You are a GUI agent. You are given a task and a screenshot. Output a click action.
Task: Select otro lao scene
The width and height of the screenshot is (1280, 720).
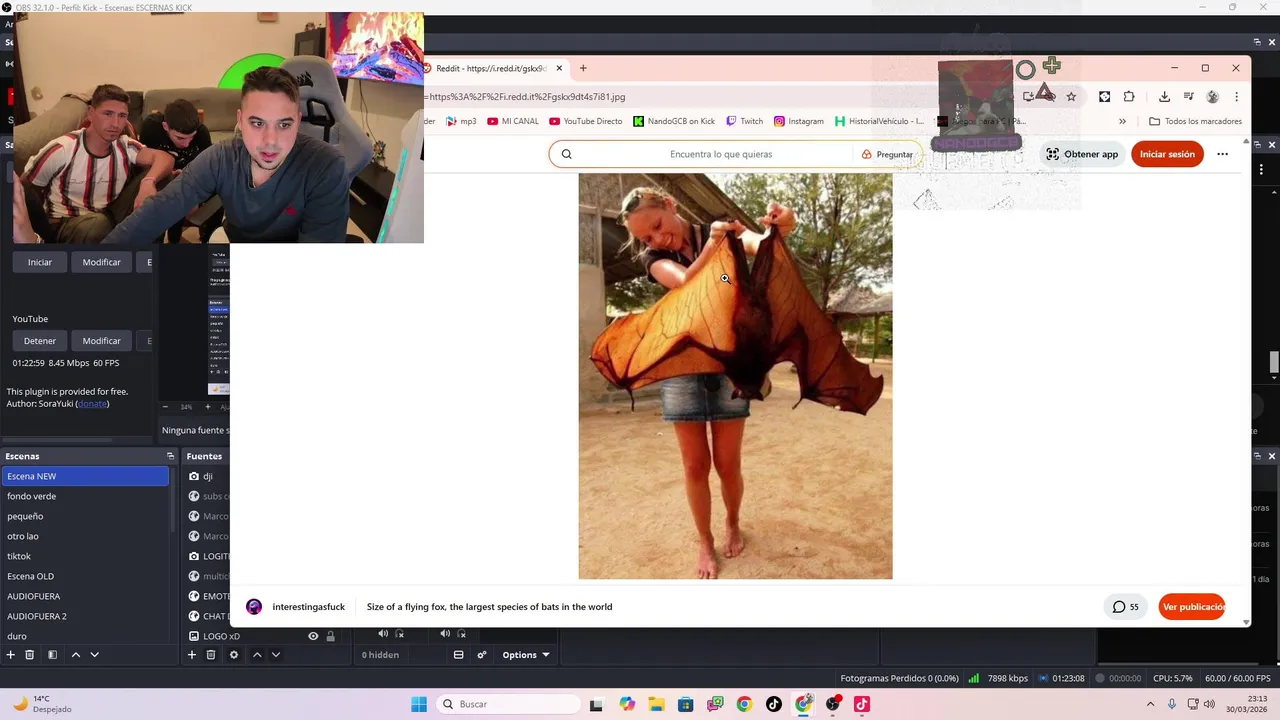click(x=85, y=536)
